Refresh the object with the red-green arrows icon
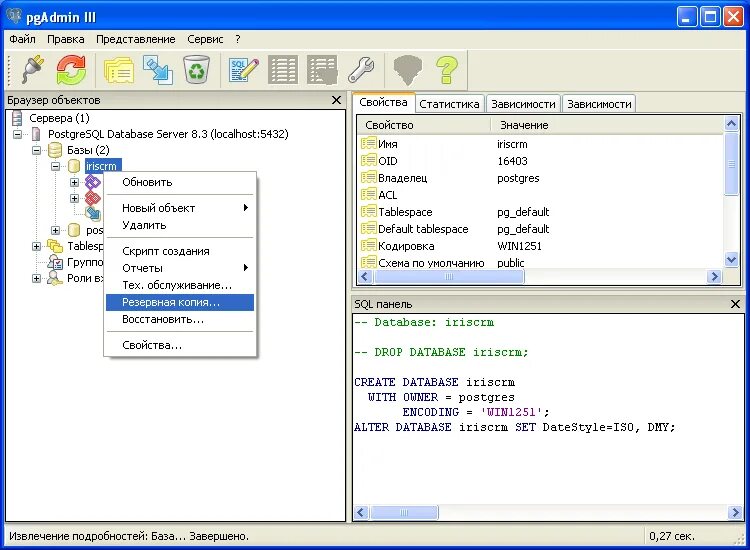 [x=71, y=70]
